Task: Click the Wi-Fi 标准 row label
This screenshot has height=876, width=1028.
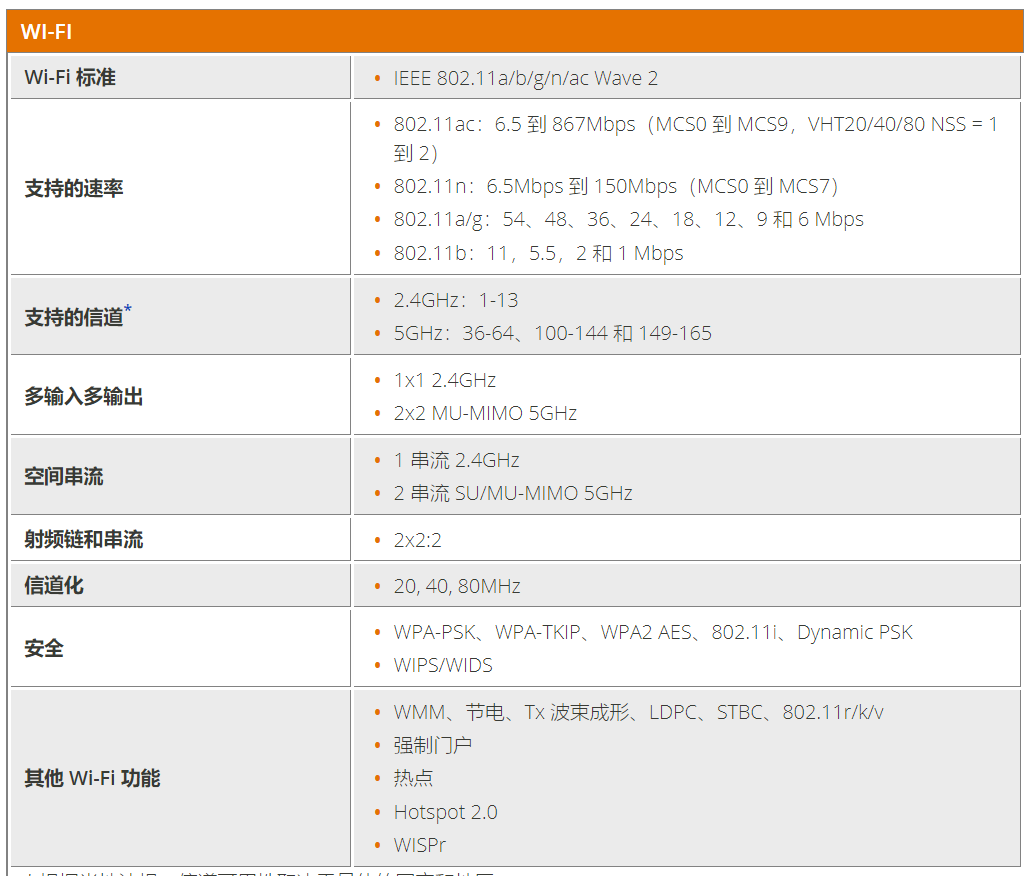Action: [x=70, y=78]
